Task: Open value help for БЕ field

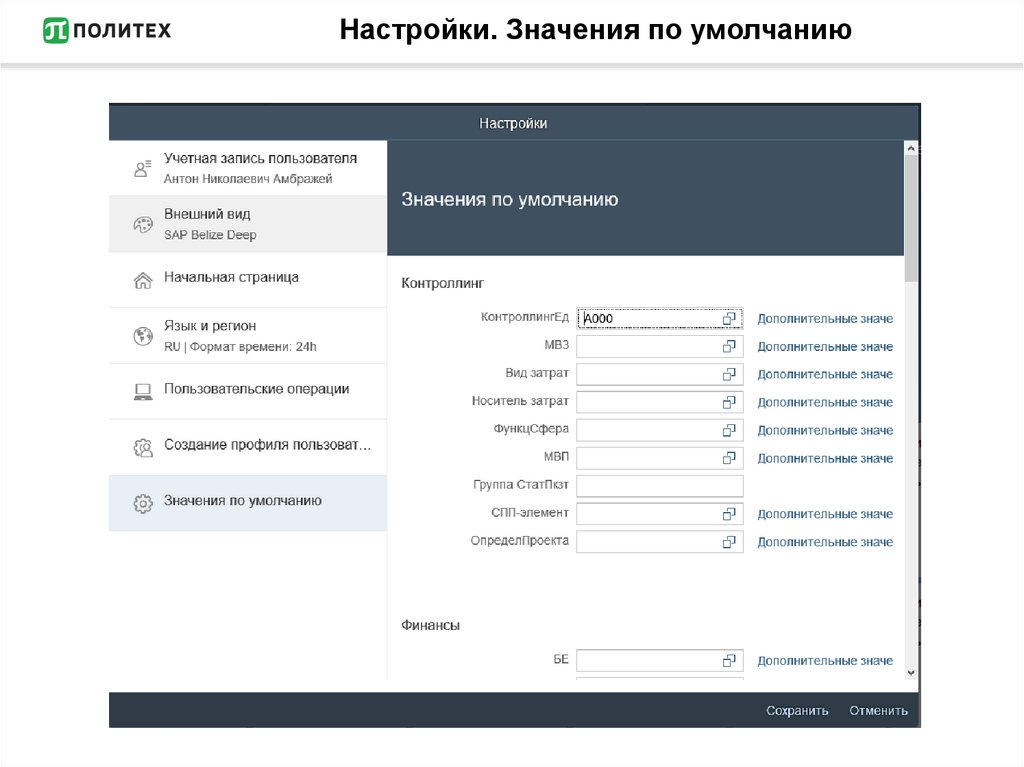Action: 730,661
